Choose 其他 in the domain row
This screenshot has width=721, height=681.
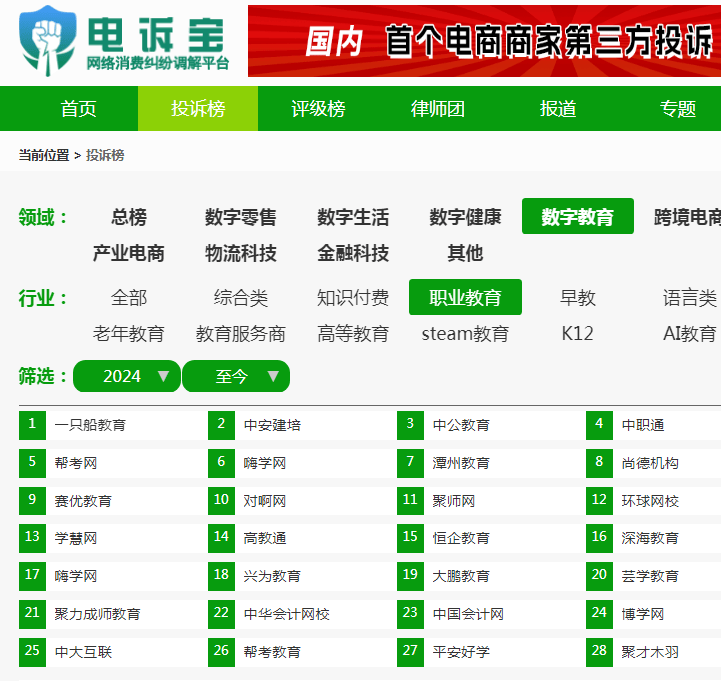coord(465,253)
